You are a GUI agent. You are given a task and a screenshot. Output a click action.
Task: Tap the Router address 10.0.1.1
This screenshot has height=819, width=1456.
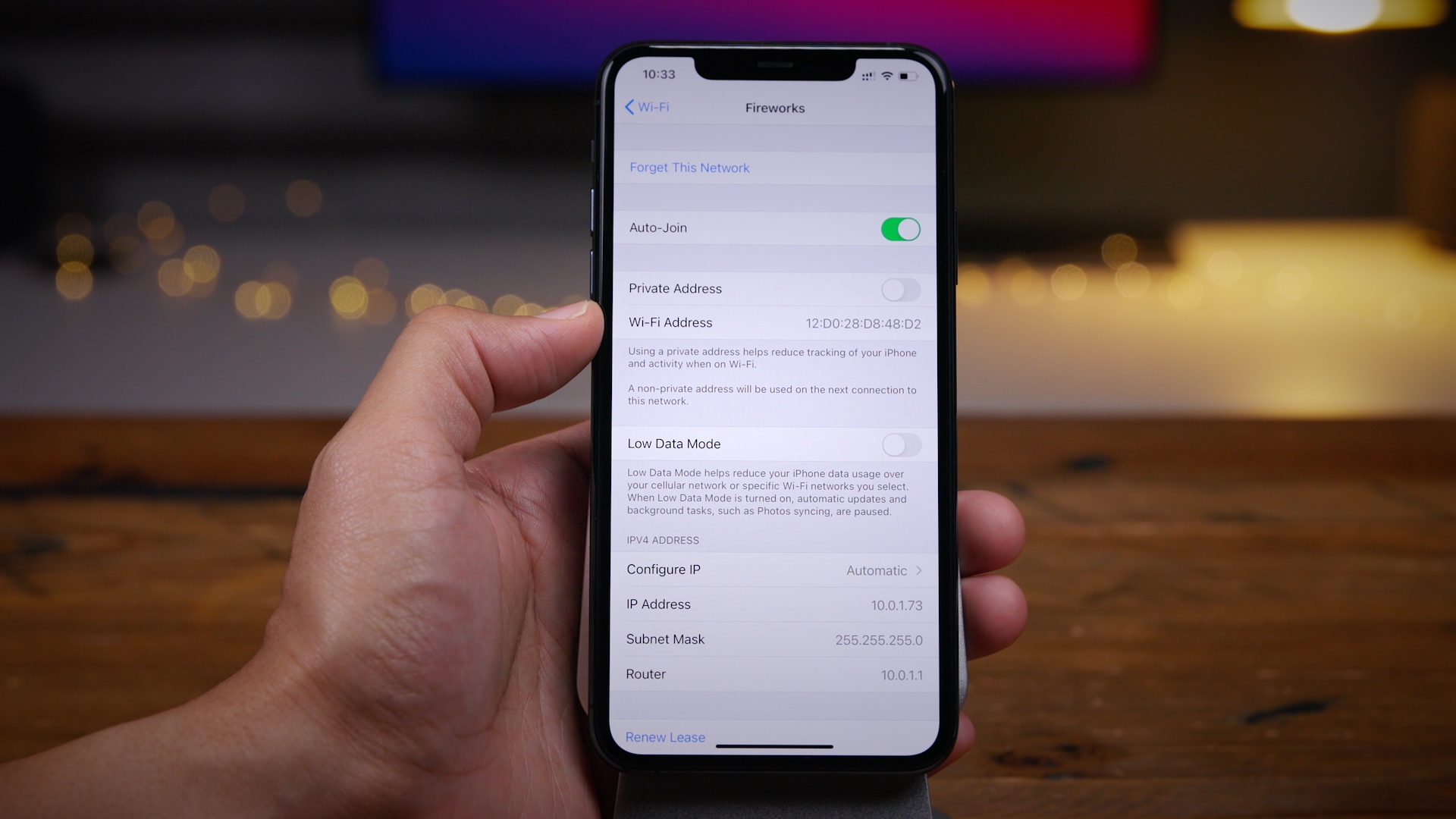click(x=896, y=674)
